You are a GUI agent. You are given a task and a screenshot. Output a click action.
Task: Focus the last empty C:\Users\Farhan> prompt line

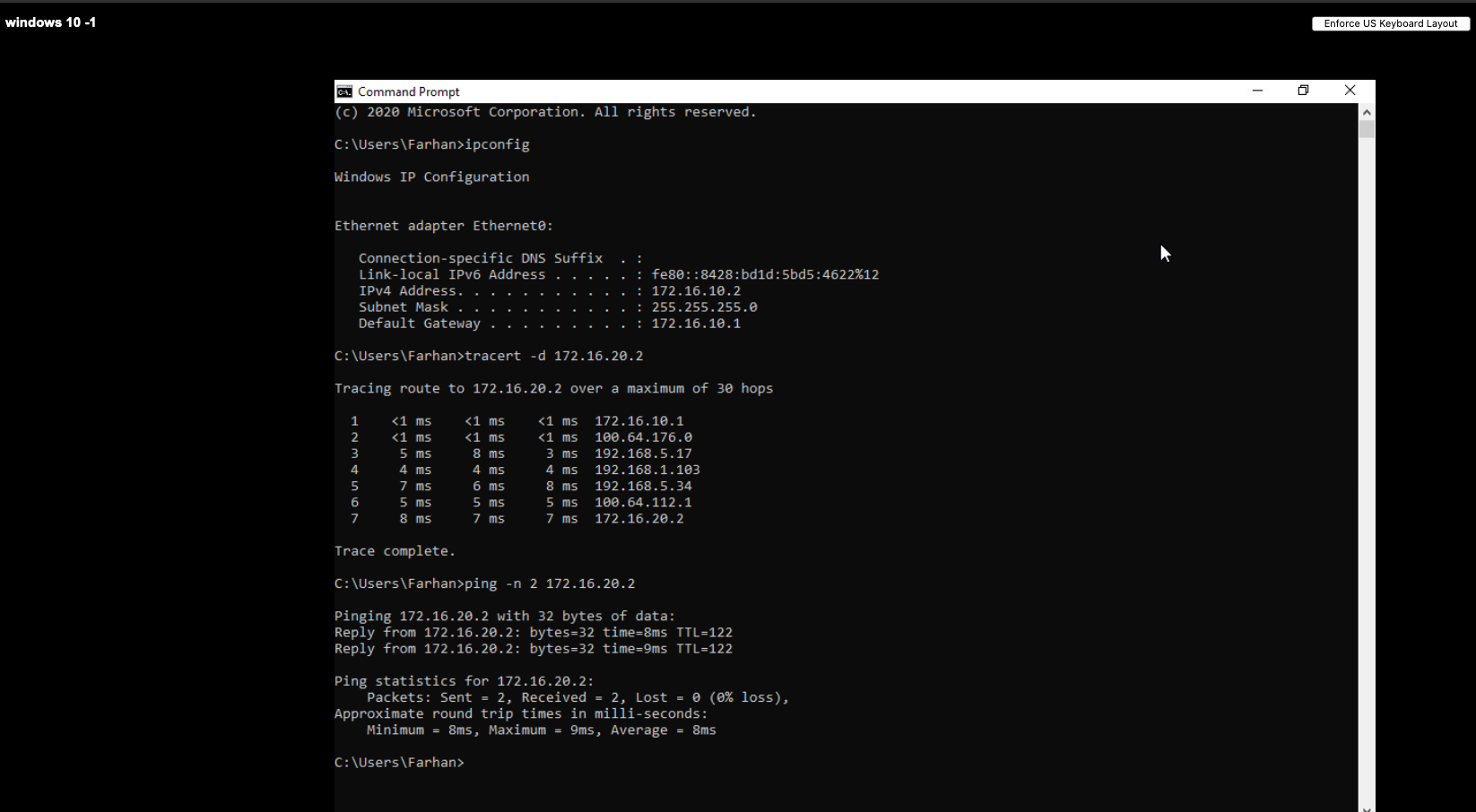[x=401, y=763]
